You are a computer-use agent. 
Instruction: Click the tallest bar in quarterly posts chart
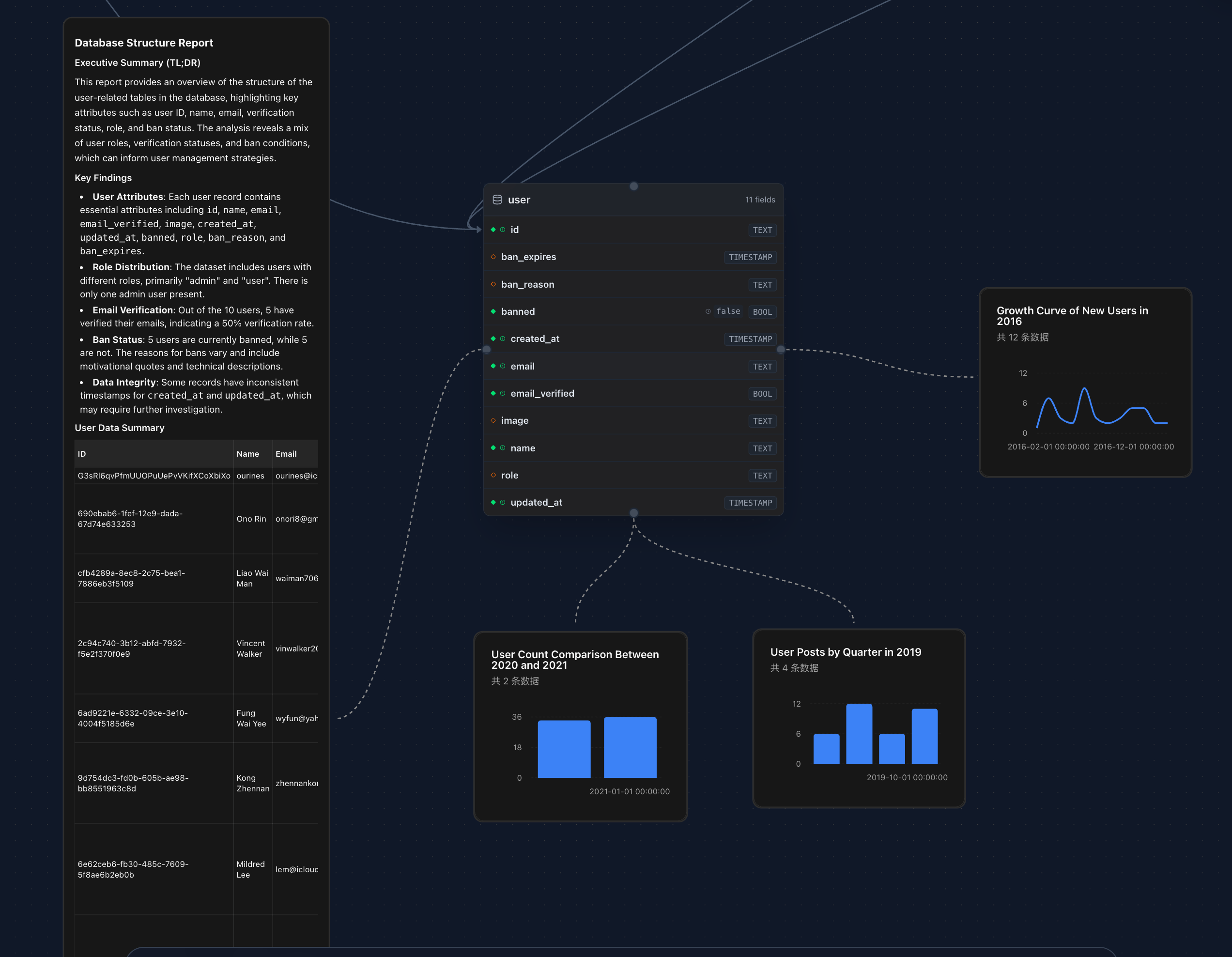tap(859, 733)
